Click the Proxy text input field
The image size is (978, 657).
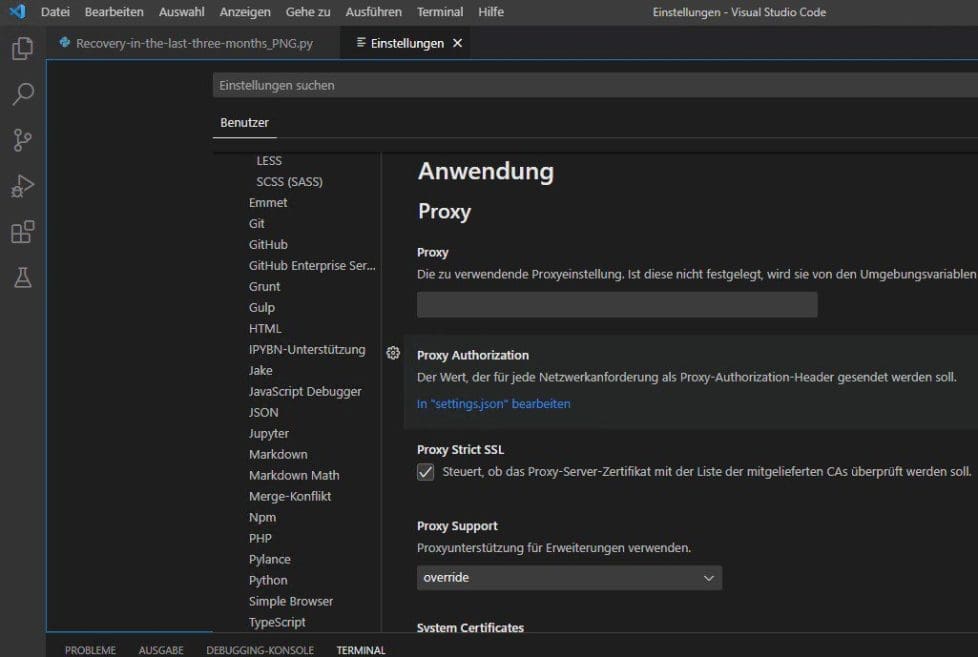[617, 305]
